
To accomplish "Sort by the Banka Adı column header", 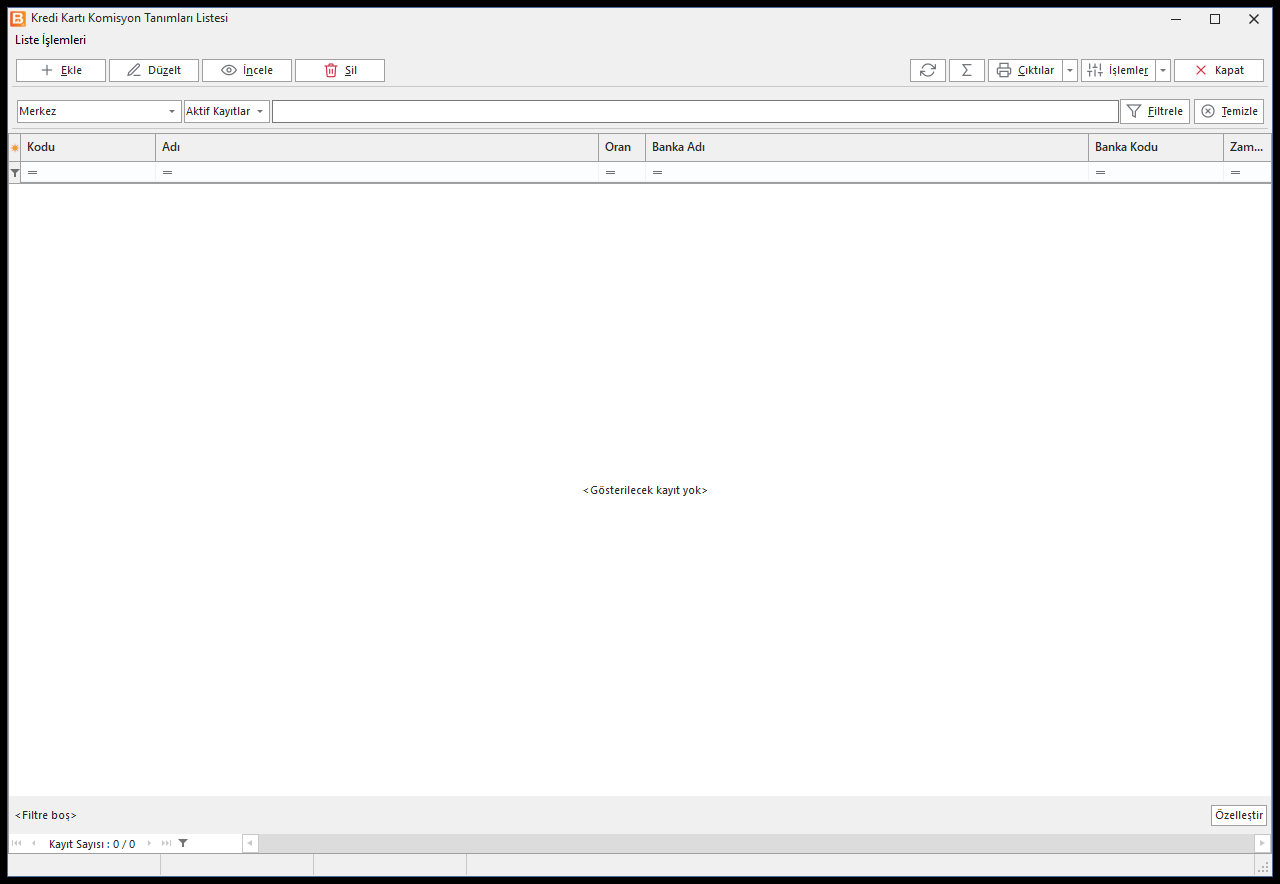I will click(866, 147).
